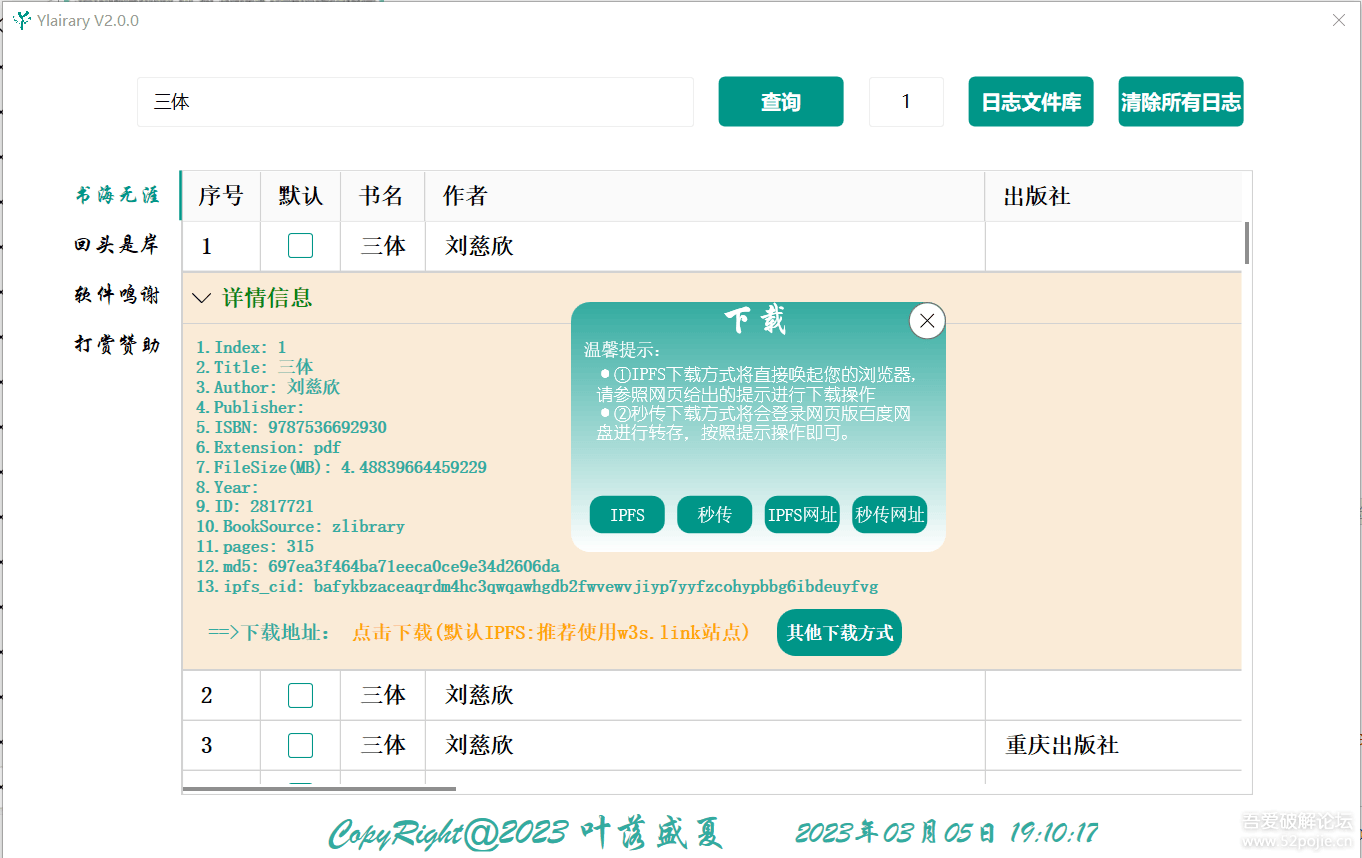Image resolution: width=1362 pixels, height=858 pixels.
Task: Open the 打赏赞助 donation page
Action: coord(118,343)
